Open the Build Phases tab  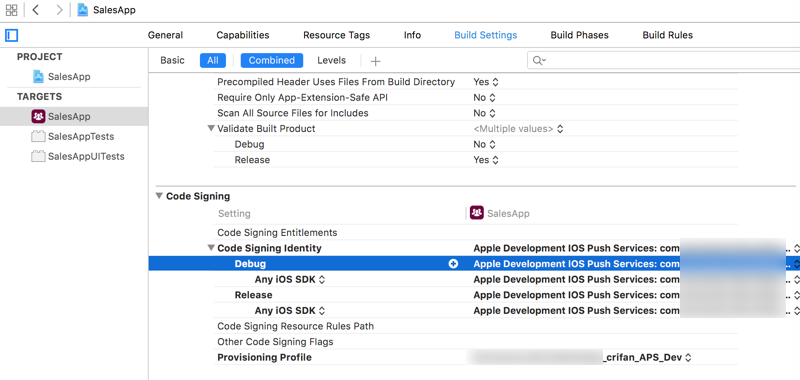click(x=580, y=35)
